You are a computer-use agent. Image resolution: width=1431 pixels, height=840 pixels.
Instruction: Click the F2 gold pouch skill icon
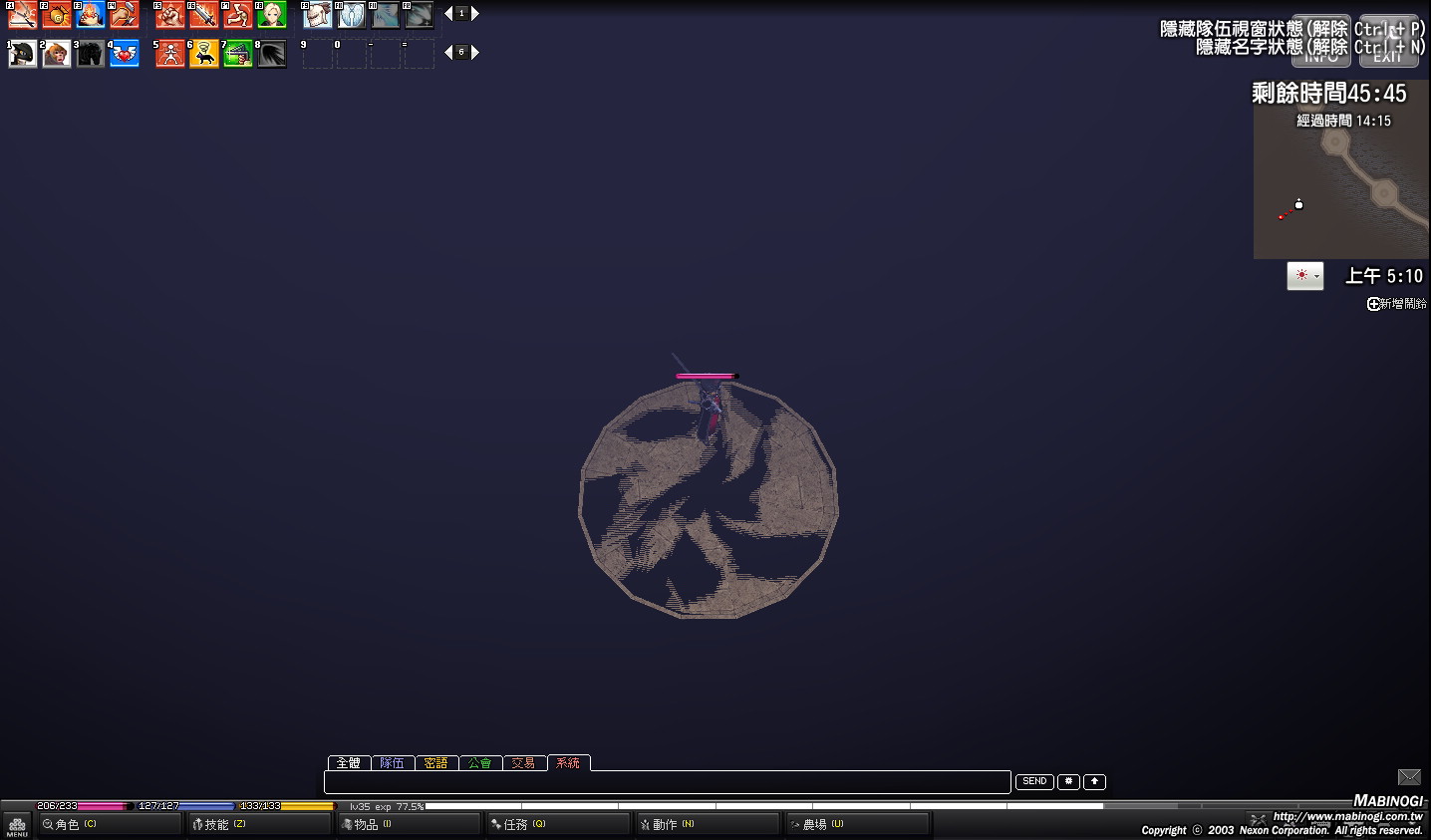click(56, 15)
